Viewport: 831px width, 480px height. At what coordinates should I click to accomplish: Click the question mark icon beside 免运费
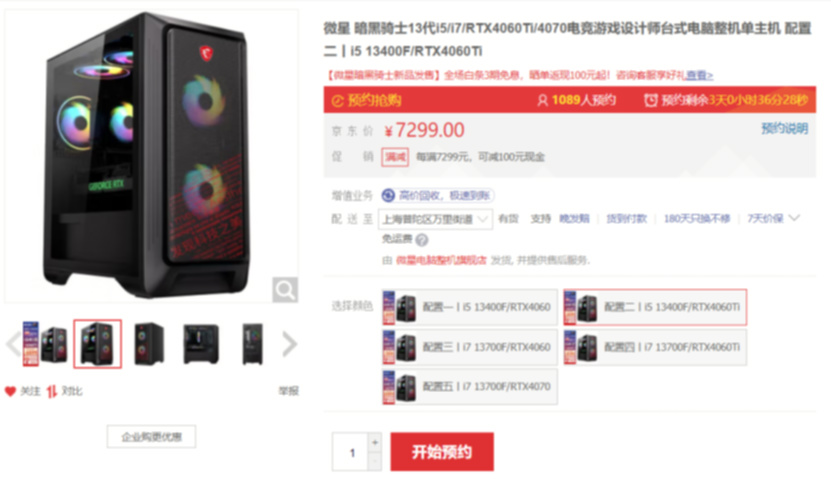(422, 240)
